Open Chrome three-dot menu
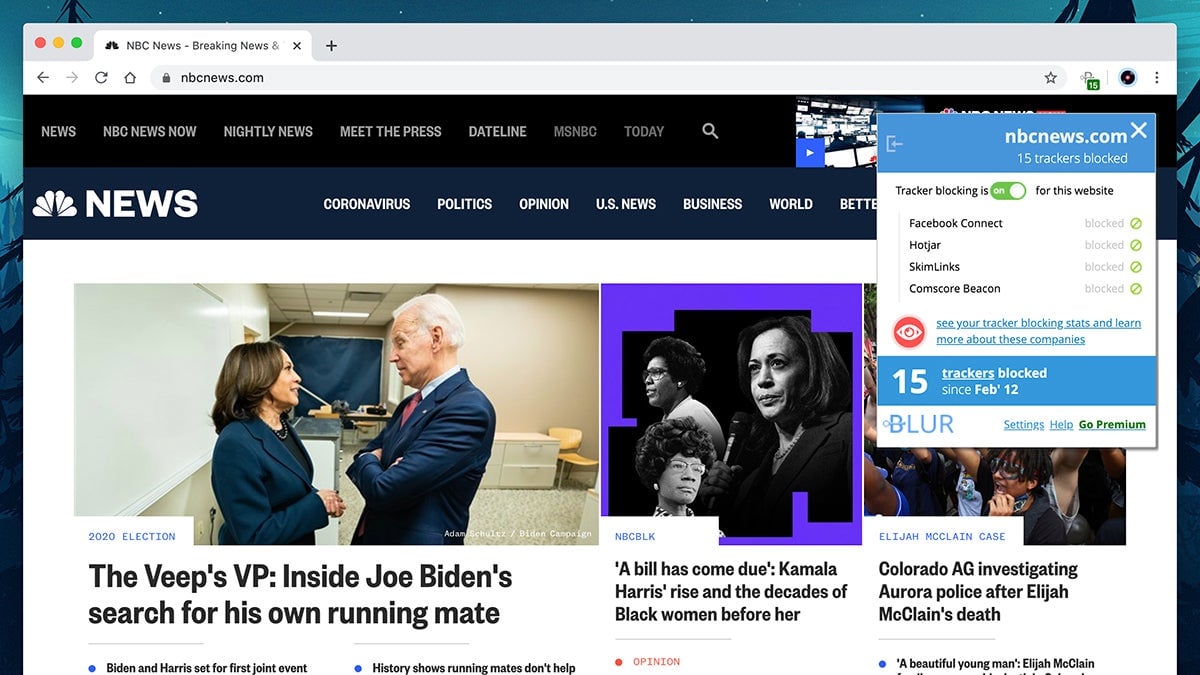This screenshot has width=1200, height=675. point(1157,78)
